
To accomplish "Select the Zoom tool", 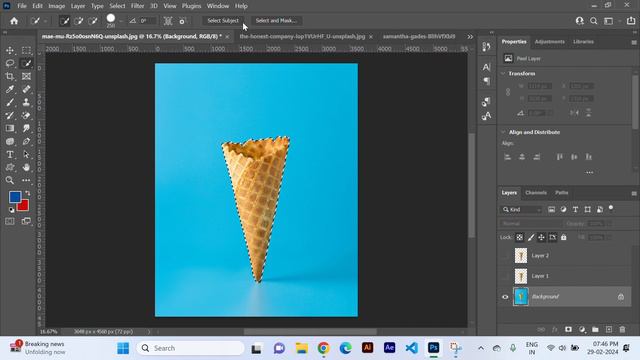I will [10, 180].
